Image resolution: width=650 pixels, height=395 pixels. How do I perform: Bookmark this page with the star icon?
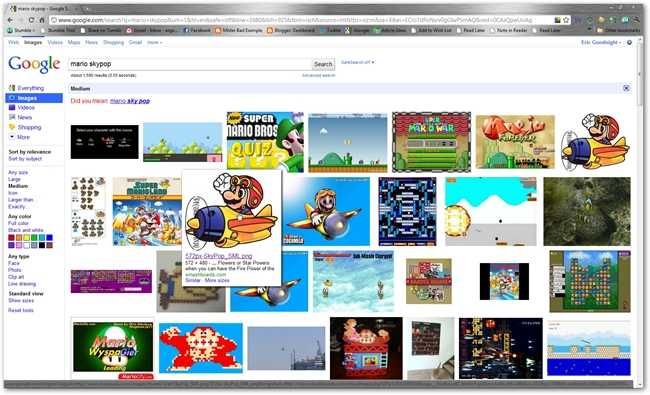pos(566,20)
